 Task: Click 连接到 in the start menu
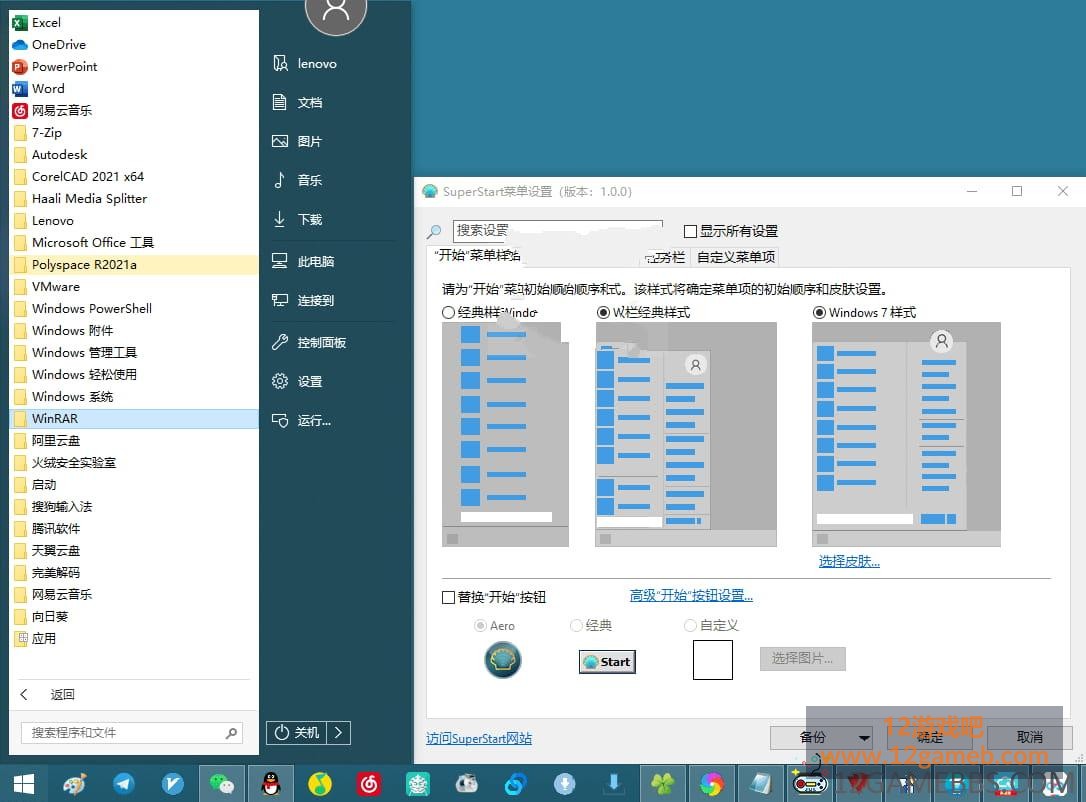pos(303,300)
